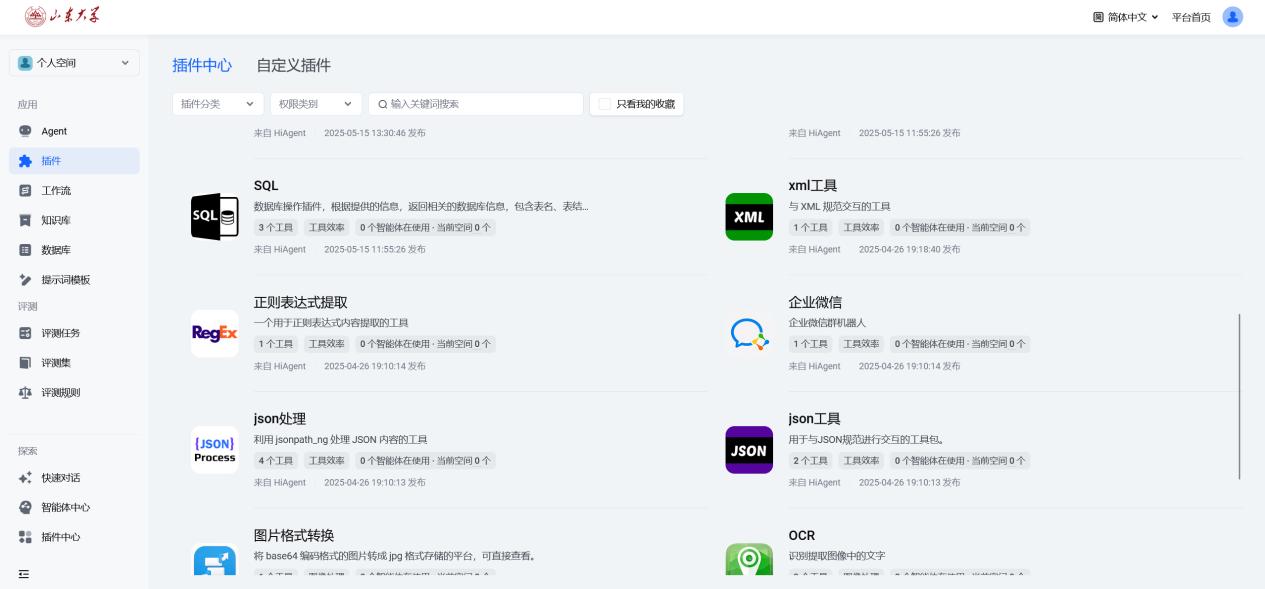The width and height of the screenshot is (1265, 589).
Task: Open the 插件分类 filter dropdown
Action: pos(218,104)
